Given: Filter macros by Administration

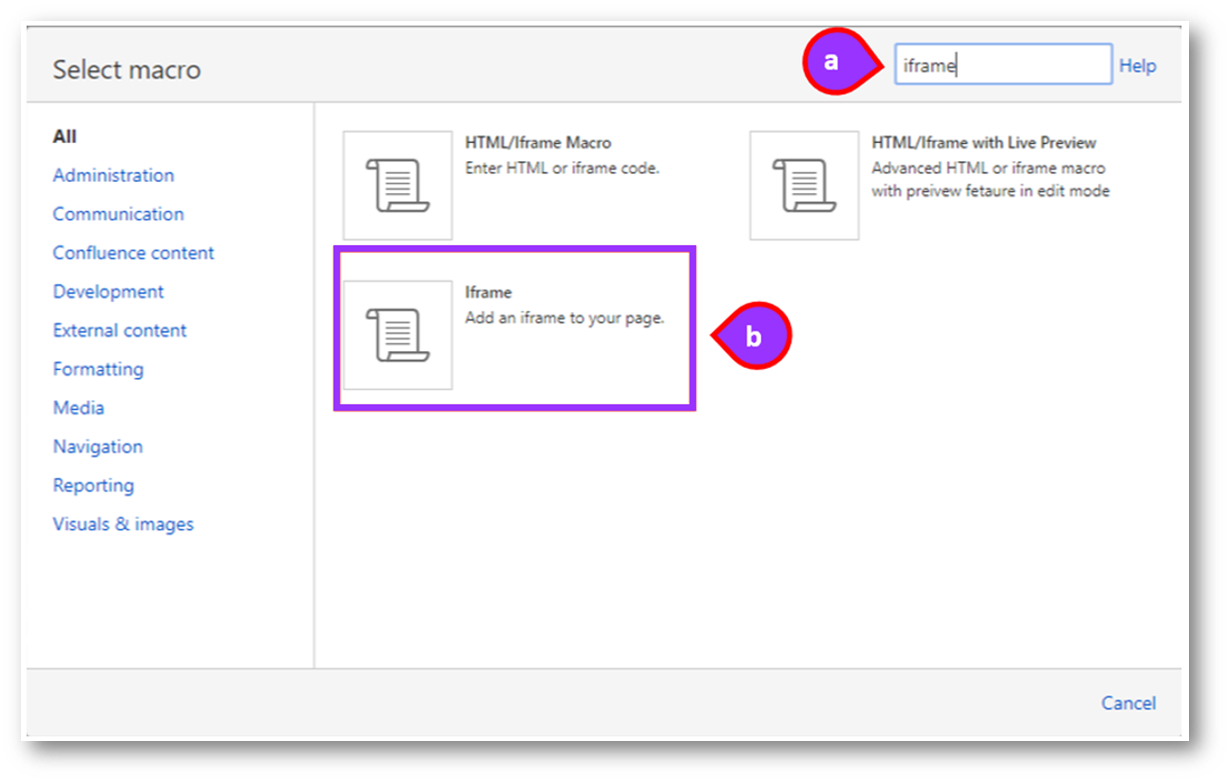Looking at the screenshot, I should click(113, 175).
